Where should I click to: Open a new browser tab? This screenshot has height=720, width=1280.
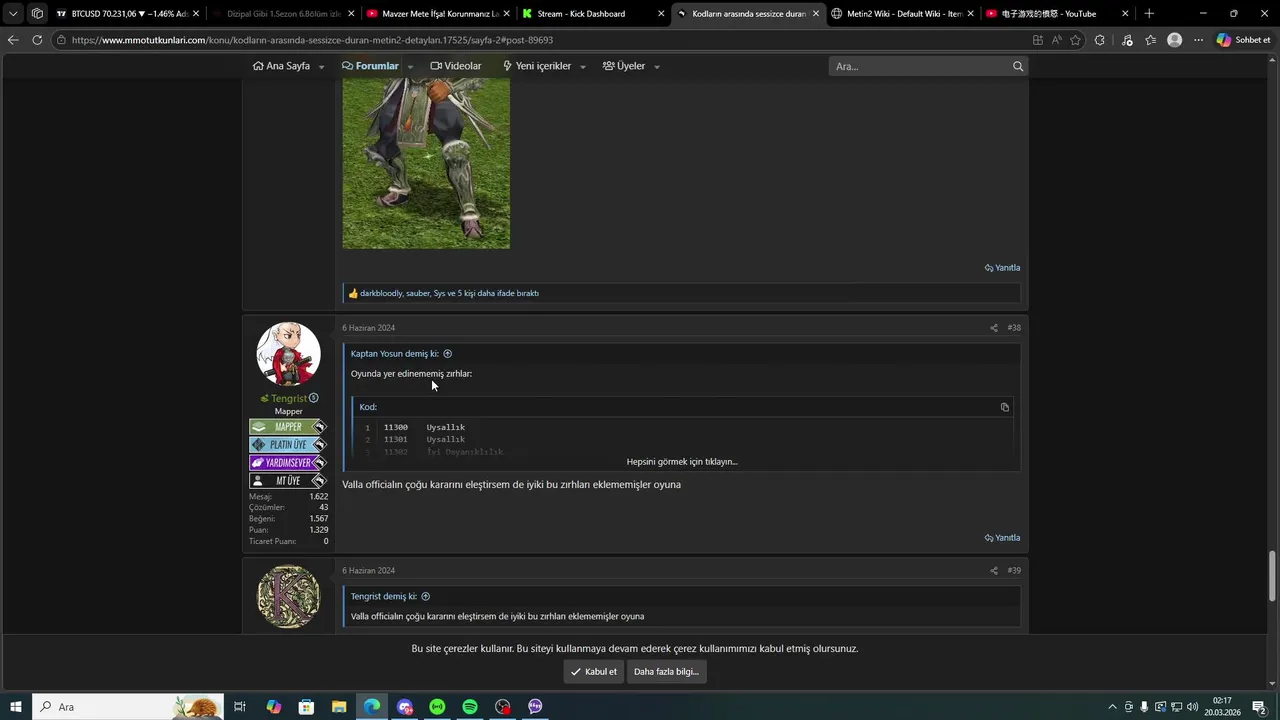[x=1149, y=14]
